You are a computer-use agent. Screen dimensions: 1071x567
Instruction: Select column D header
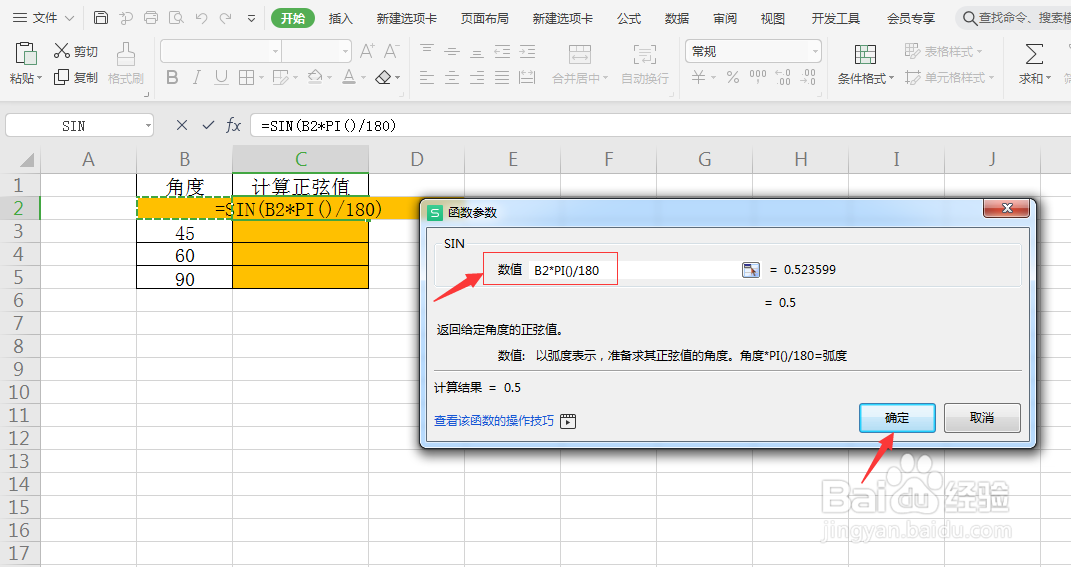[x=417, y=159]
